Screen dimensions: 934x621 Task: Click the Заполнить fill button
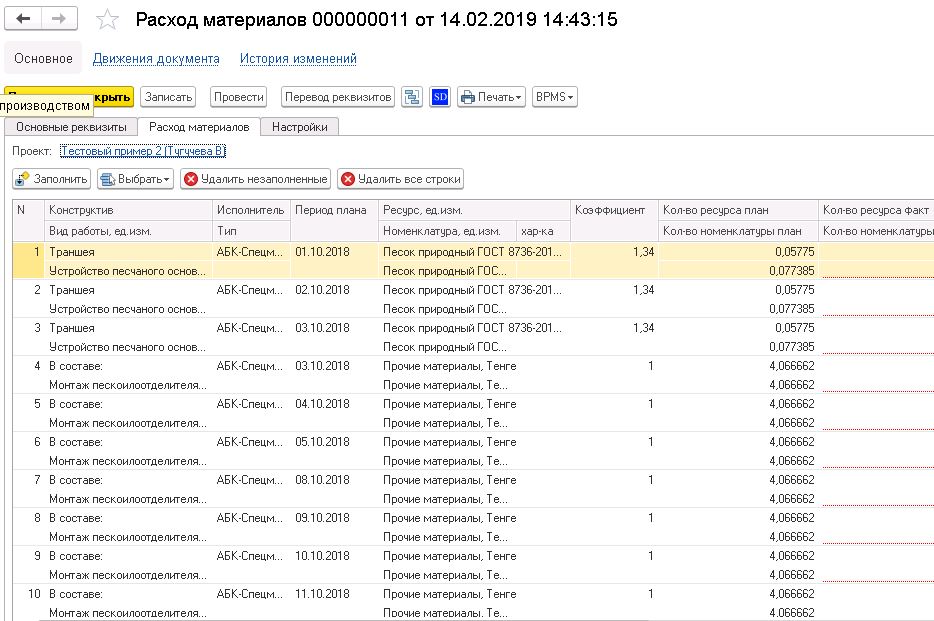pos(52,179)
